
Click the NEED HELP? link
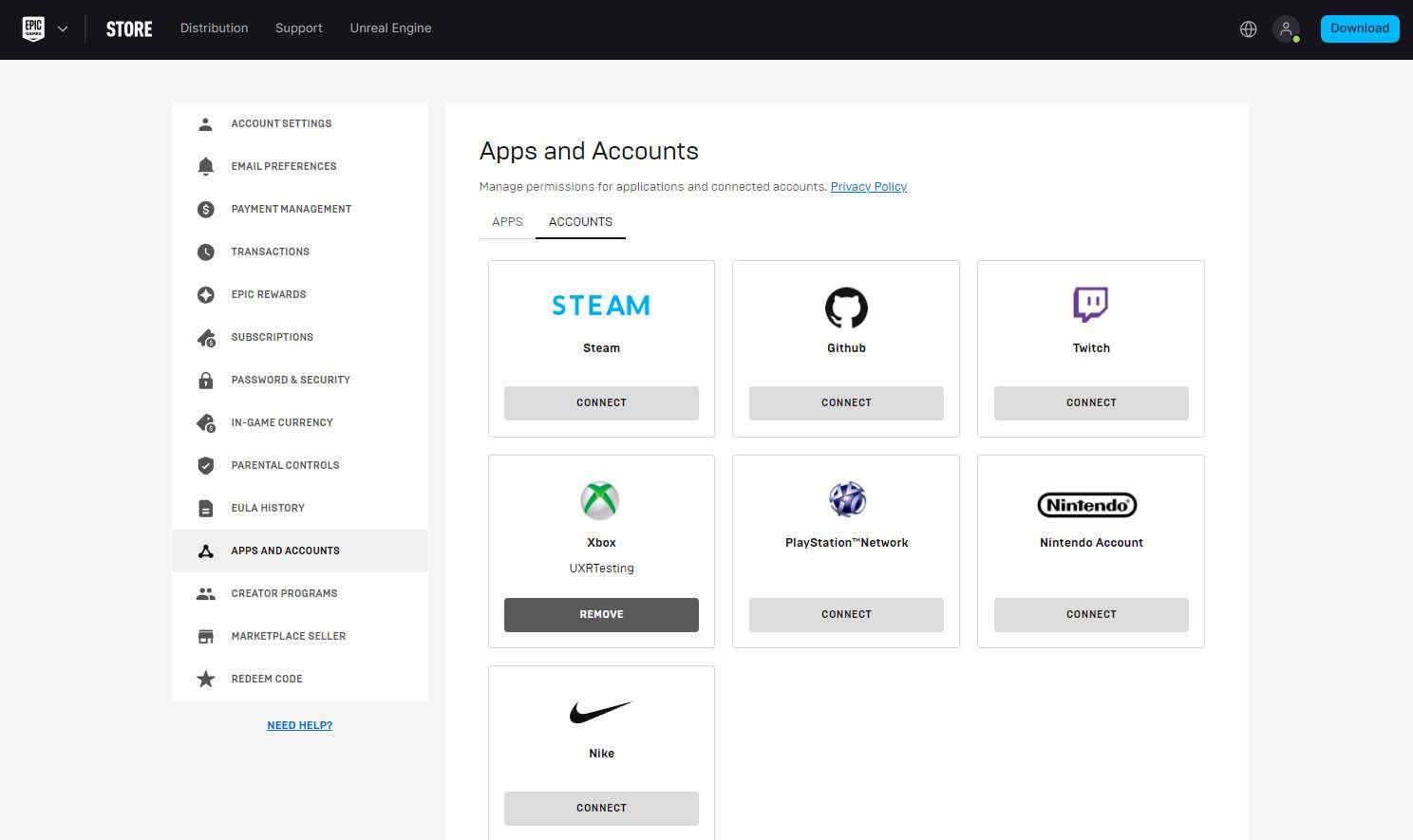300,726
